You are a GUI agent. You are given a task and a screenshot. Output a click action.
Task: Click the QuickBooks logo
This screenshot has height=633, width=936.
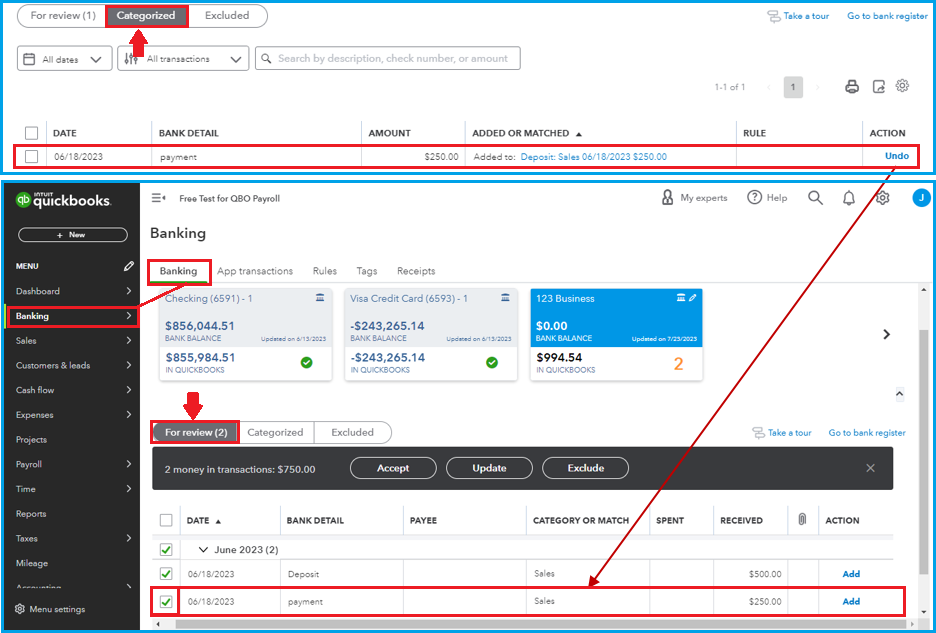63,200
